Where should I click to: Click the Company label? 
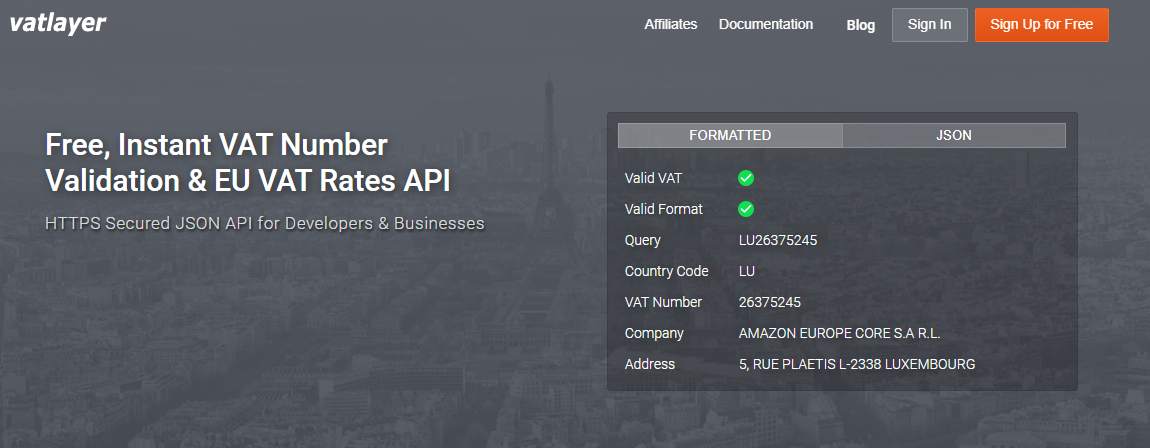654,334
